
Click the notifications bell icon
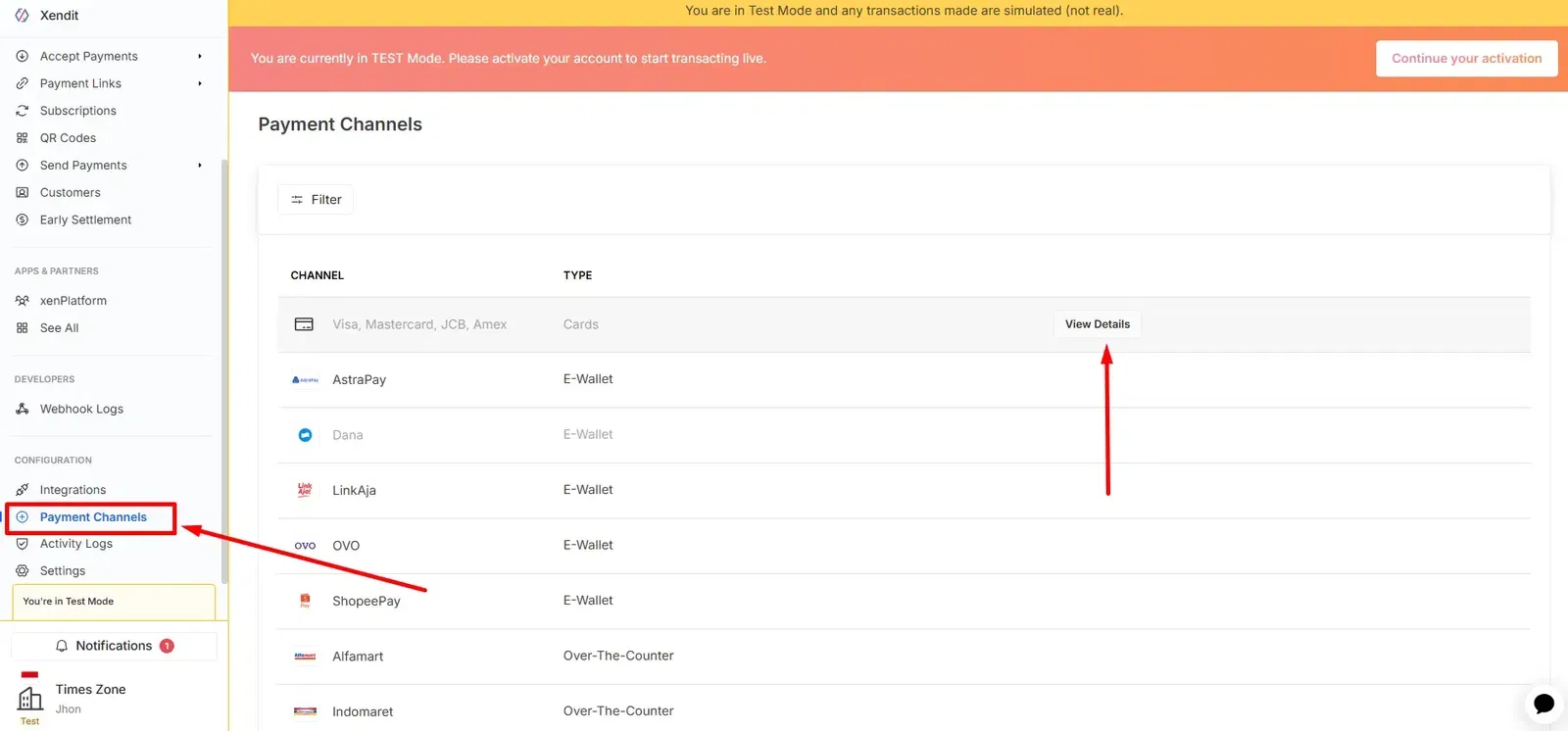[x=62, y=646]
